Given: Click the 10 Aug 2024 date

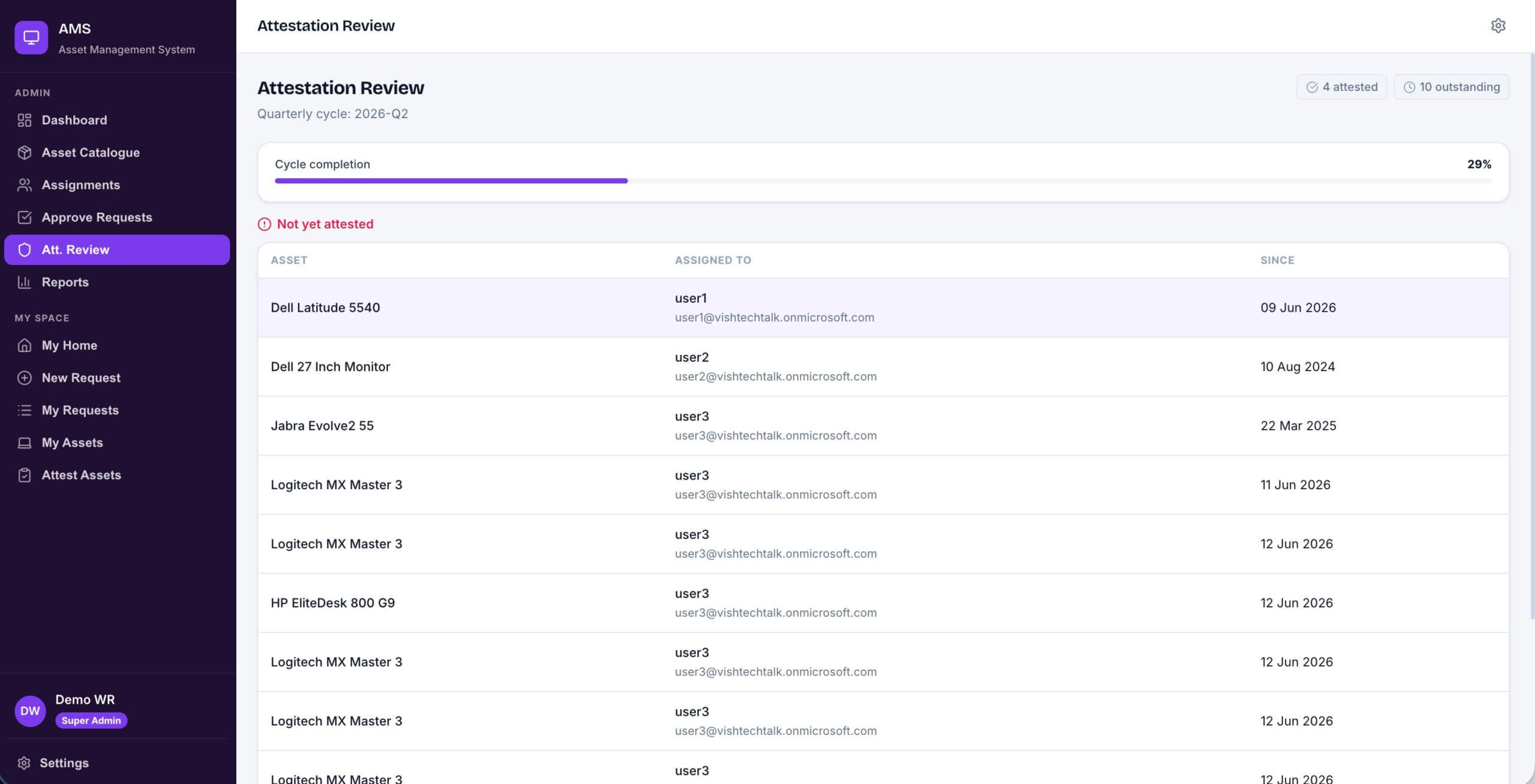Looking at the screenshot, I should pos(1298,366).
